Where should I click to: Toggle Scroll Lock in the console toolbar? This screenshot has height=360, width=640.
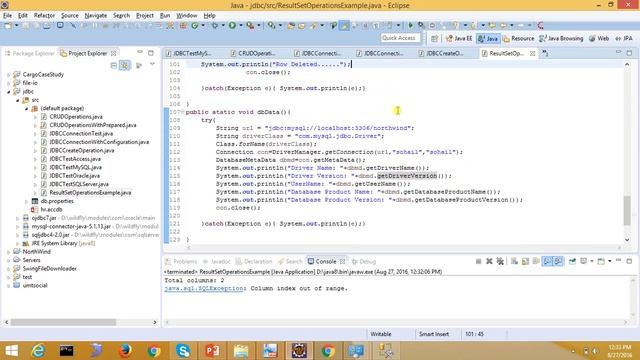[525, 261]
